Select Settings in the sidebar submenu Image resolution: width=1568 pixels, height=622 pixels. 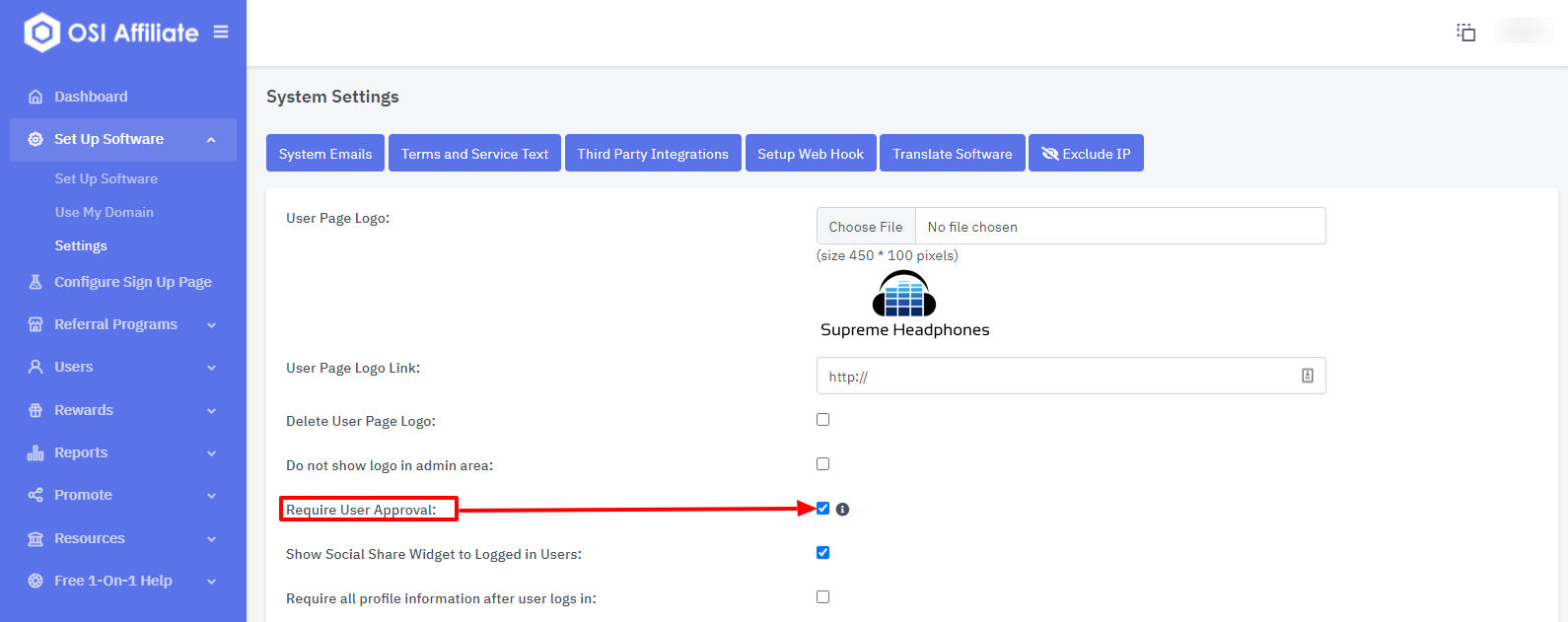click(81, 245)
